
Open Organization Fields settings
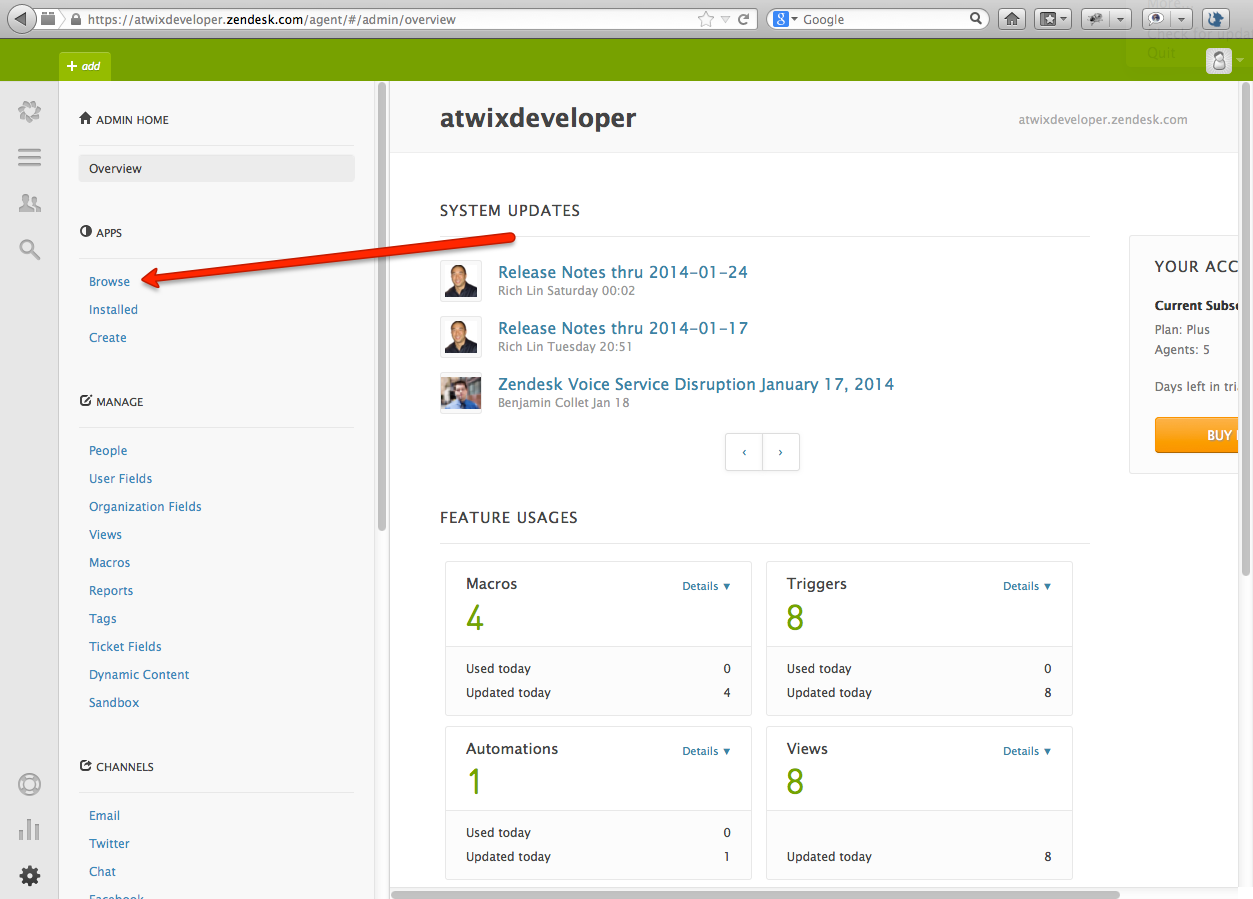pos(145,506)
